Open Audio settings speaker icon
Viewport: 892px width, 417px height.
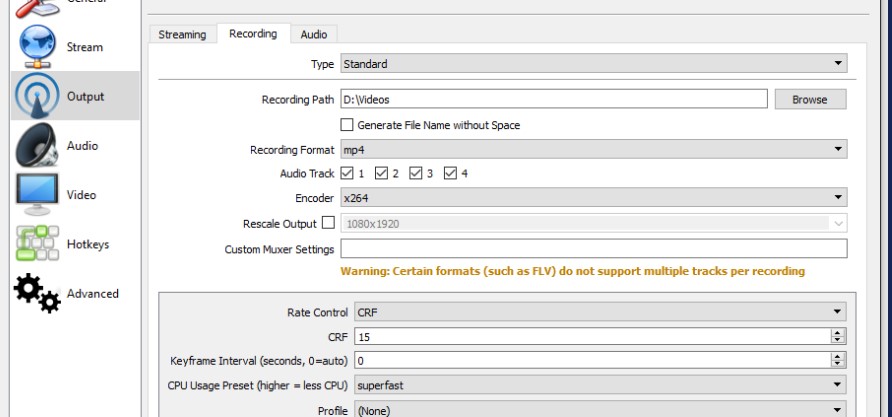click(35, 146)
